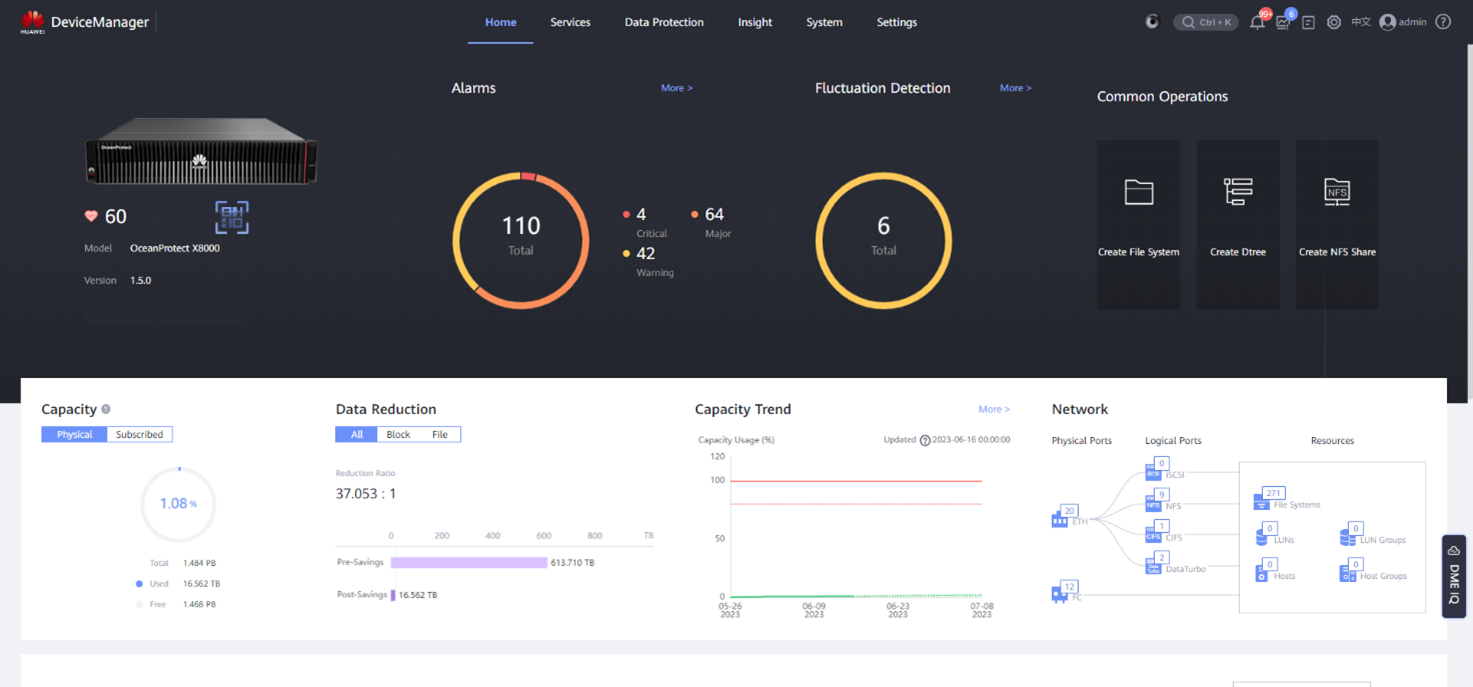Open the alarm bell notifications icon
The height and width of the screenshot is (687, 1473).
click(x=1257, y=22)
